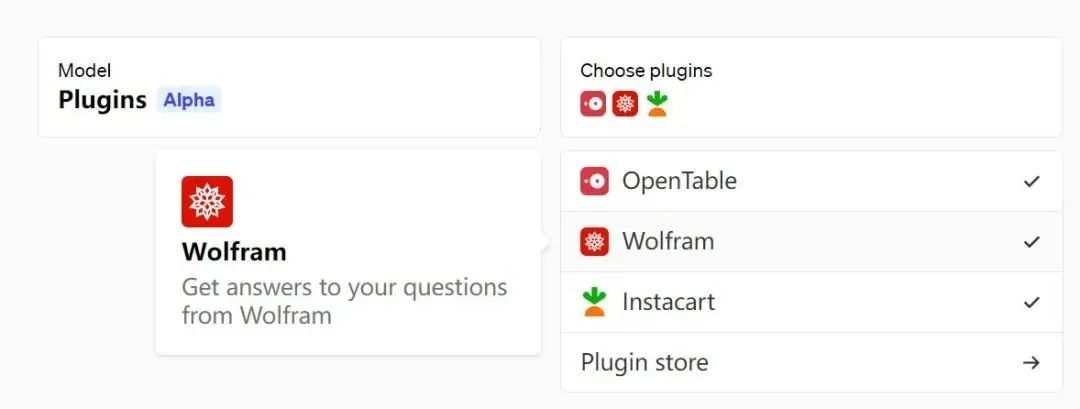Click the Wolfram description text

pyautogui.click(x=344, y=302)
